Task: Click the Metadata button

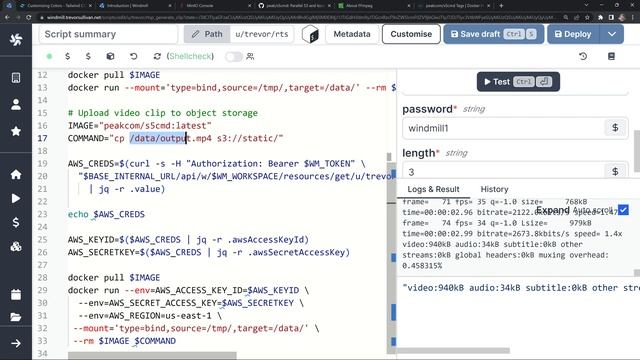Action: point(352,34)
